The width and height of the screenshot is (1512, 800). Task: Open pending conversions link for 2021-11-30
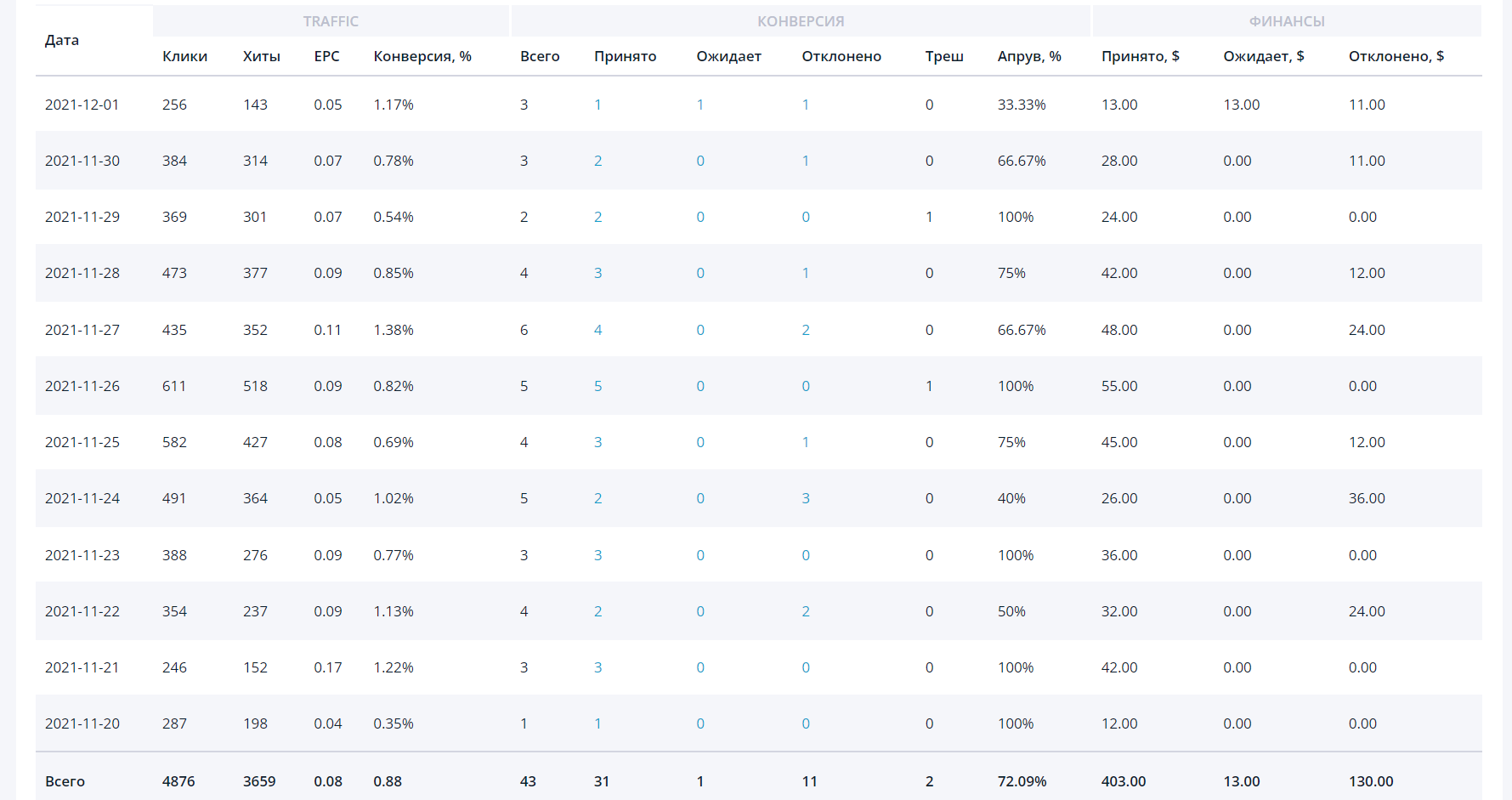click(699, 161)
